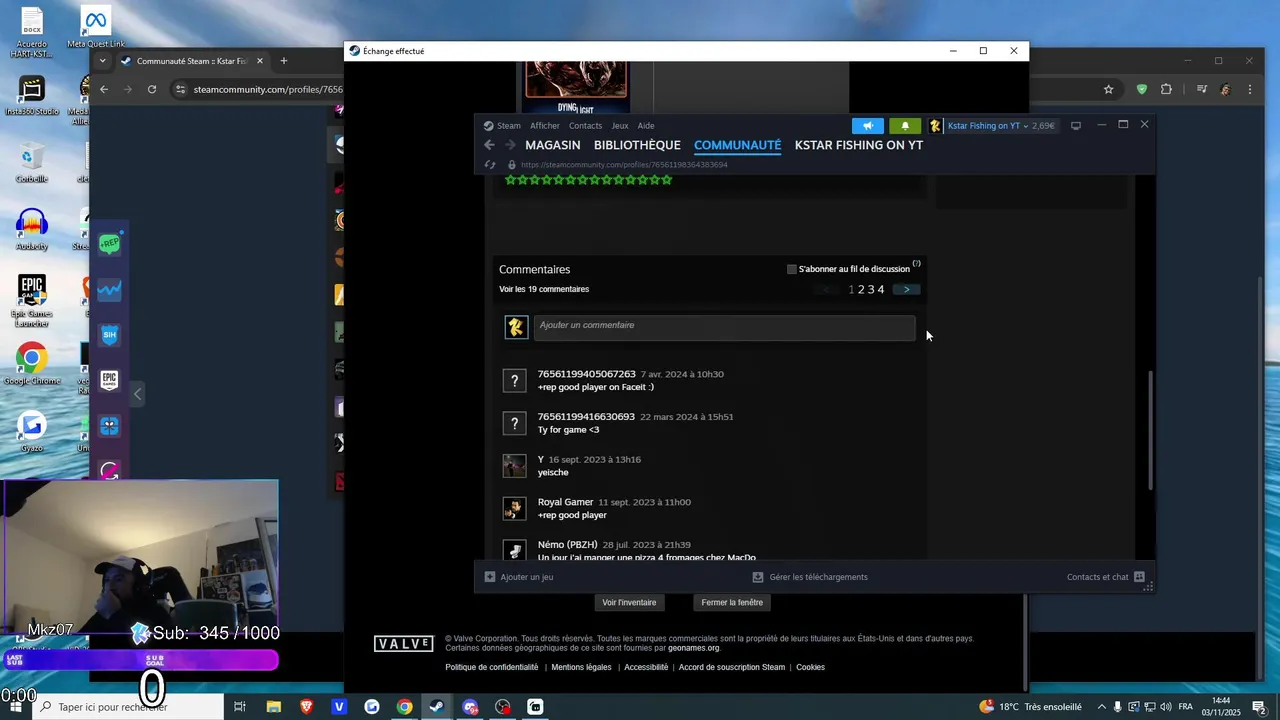Go forward in Steam client navigation

510,145
